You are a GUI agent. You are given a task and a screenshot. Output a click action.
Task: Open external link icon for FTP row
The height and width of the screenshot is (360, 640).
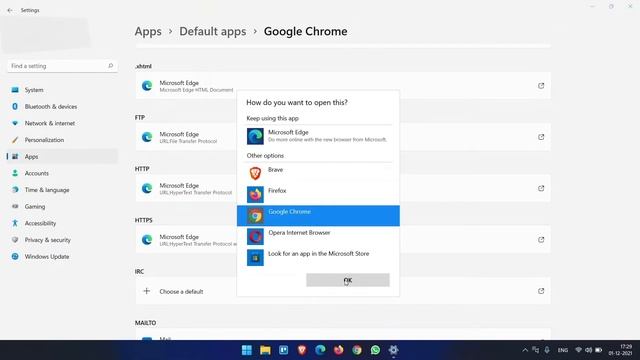click(541, 137)
